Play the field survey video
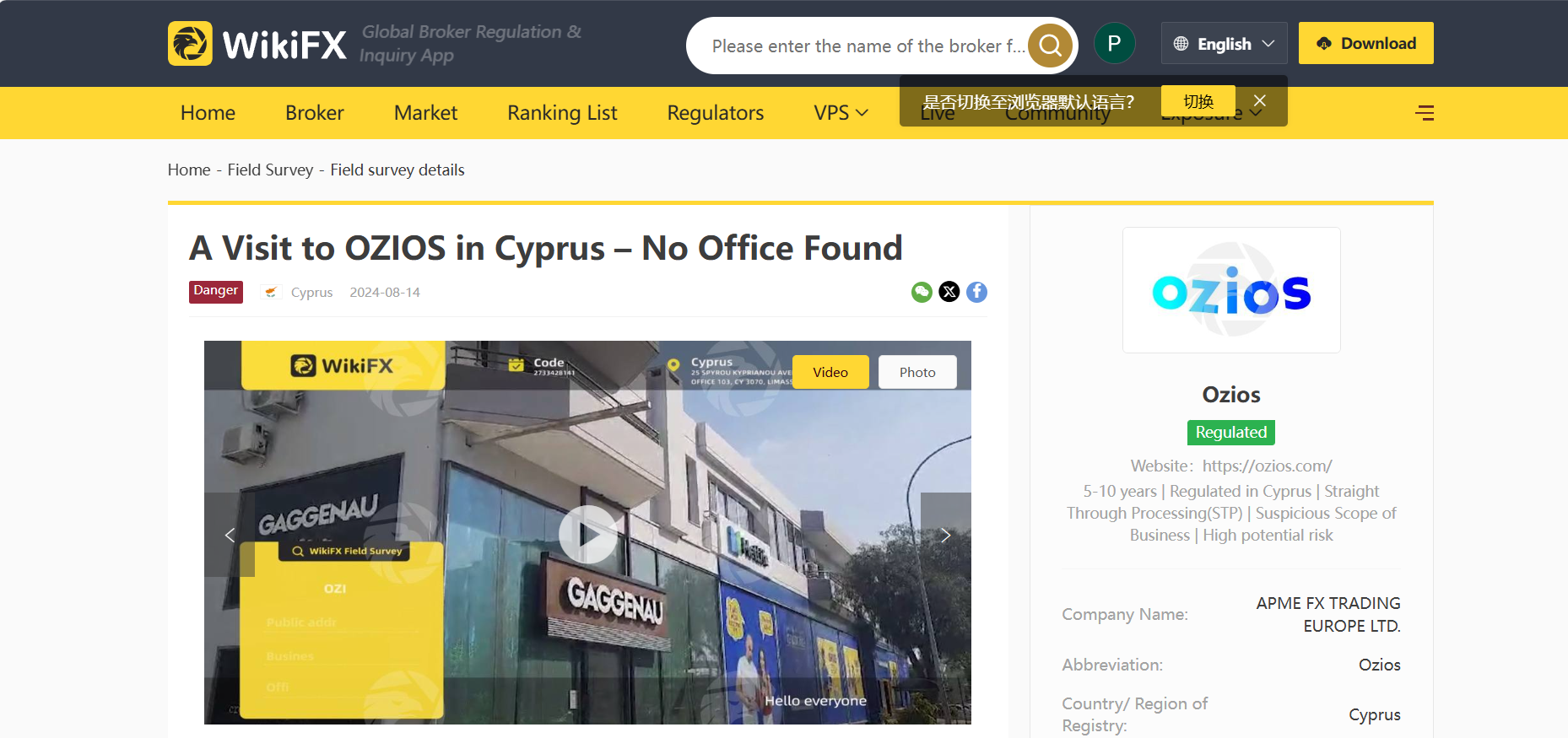The height and width of the screenshot is (738, 1568). [x=587, y=534]
